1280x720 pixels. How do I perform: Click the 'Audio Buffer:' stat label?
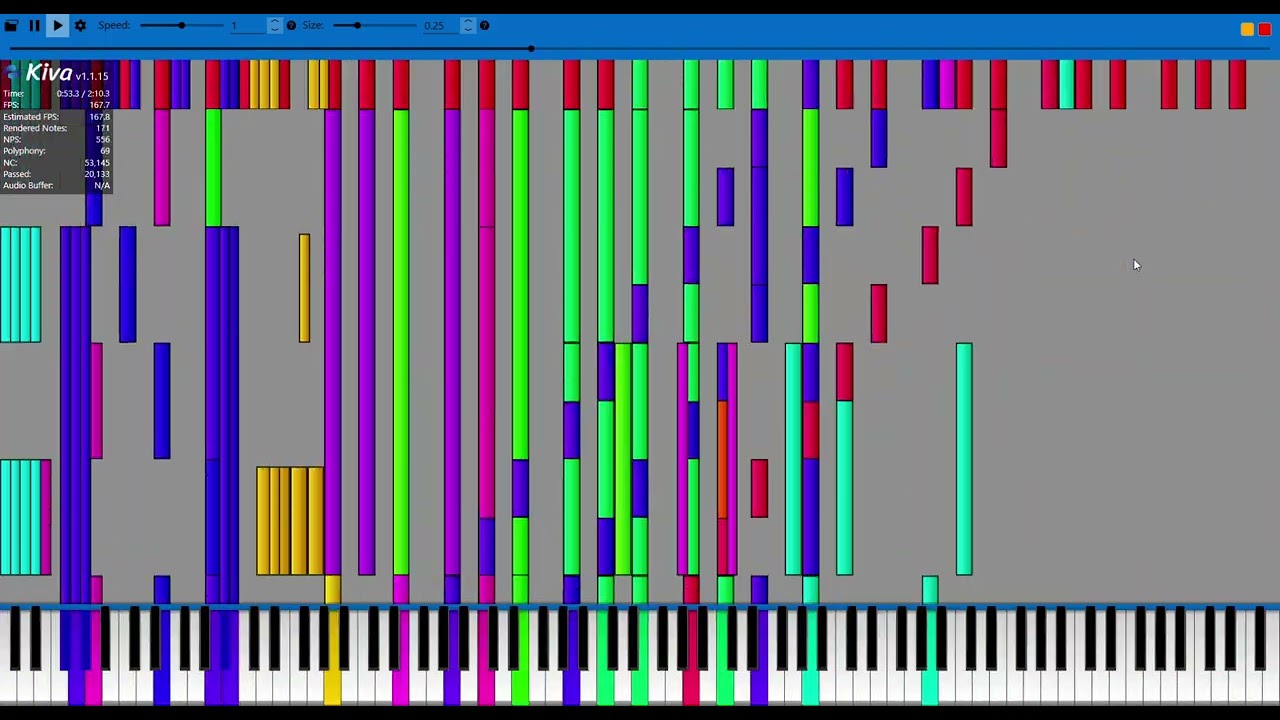tap(28, 186)
